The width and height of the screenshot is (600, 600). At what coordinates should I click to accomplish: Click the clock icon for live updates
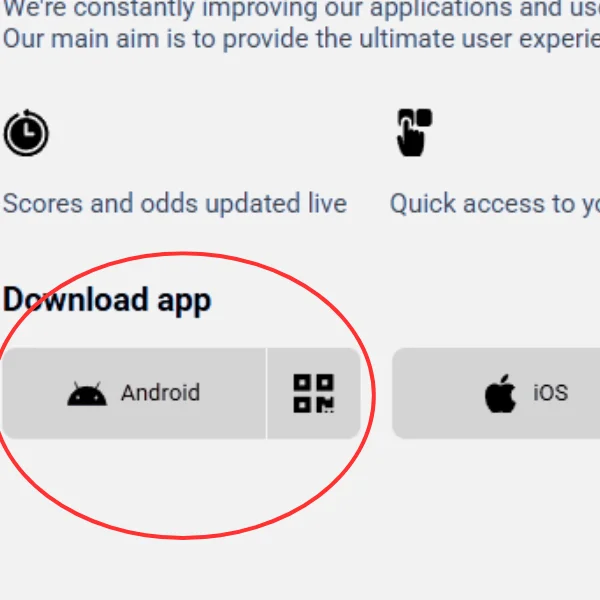[x=26, y=133]
